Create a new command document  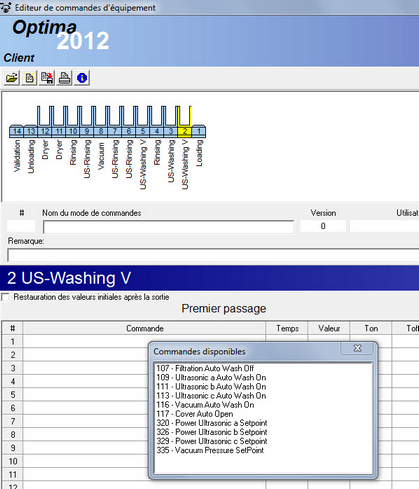tap(29, 78)
